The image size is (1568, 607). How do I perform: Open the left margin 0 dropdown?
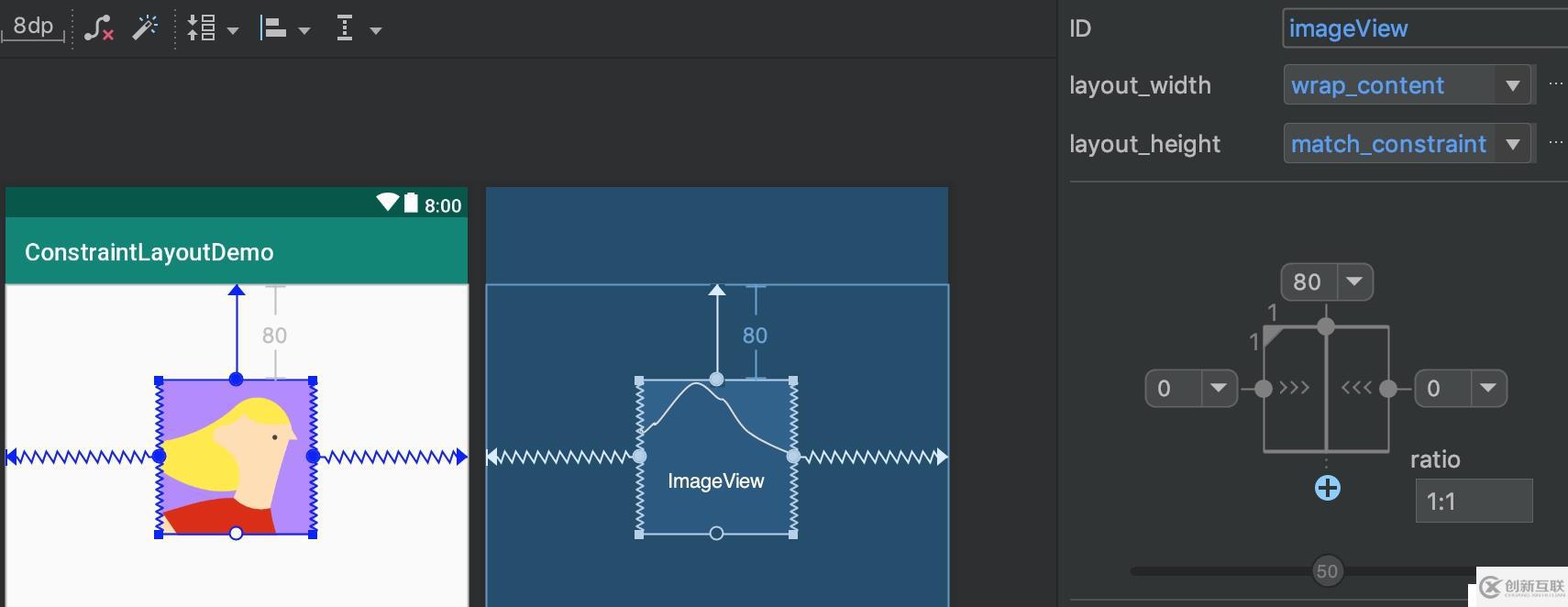click(x=1218, y=388)
